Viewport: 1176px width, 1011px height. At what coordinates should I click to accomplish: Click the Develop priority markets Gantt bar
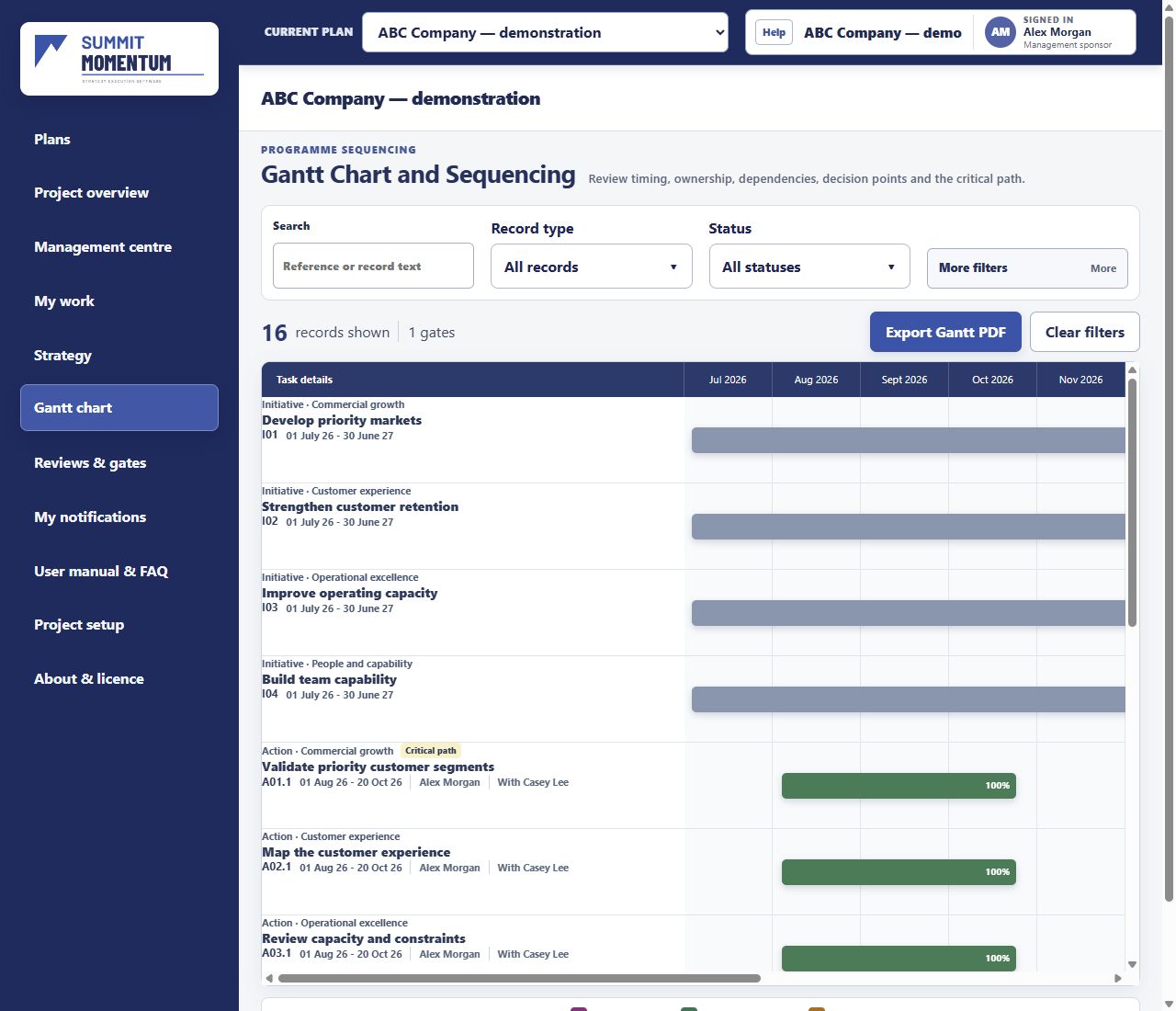(909, 440)
